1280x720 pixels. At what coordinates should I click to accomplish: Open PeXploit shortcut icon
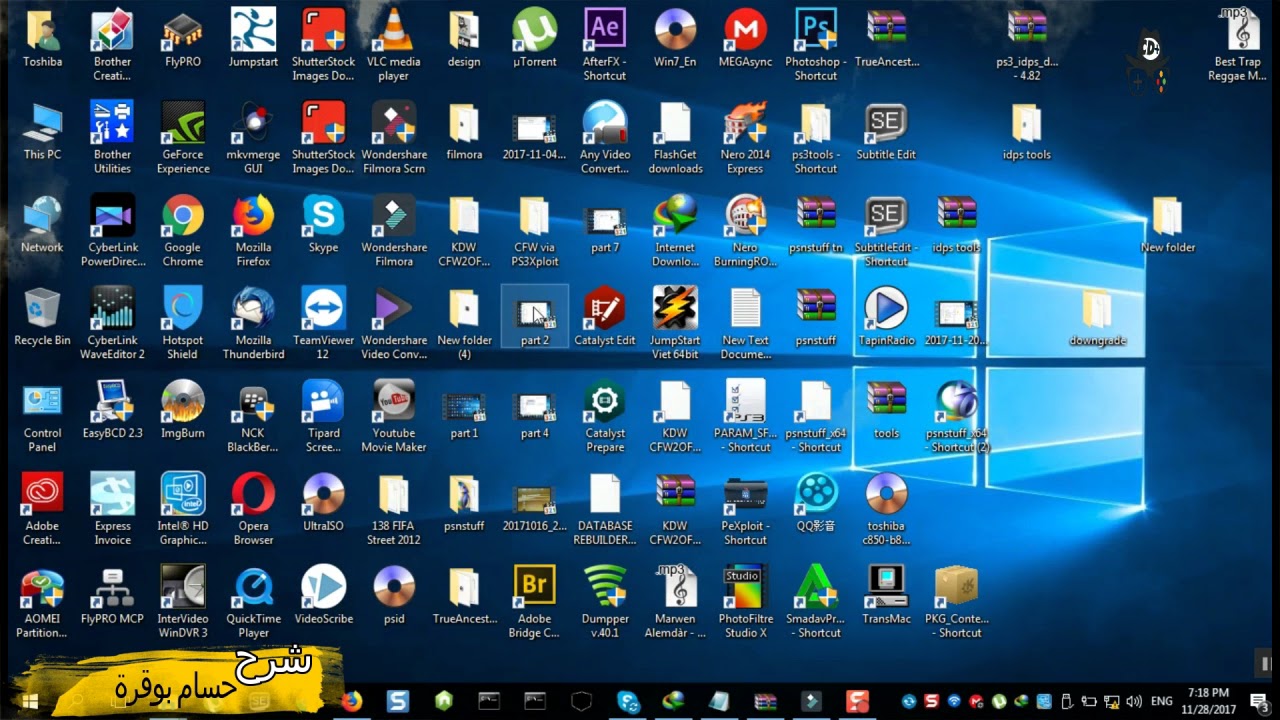[745, 494]
